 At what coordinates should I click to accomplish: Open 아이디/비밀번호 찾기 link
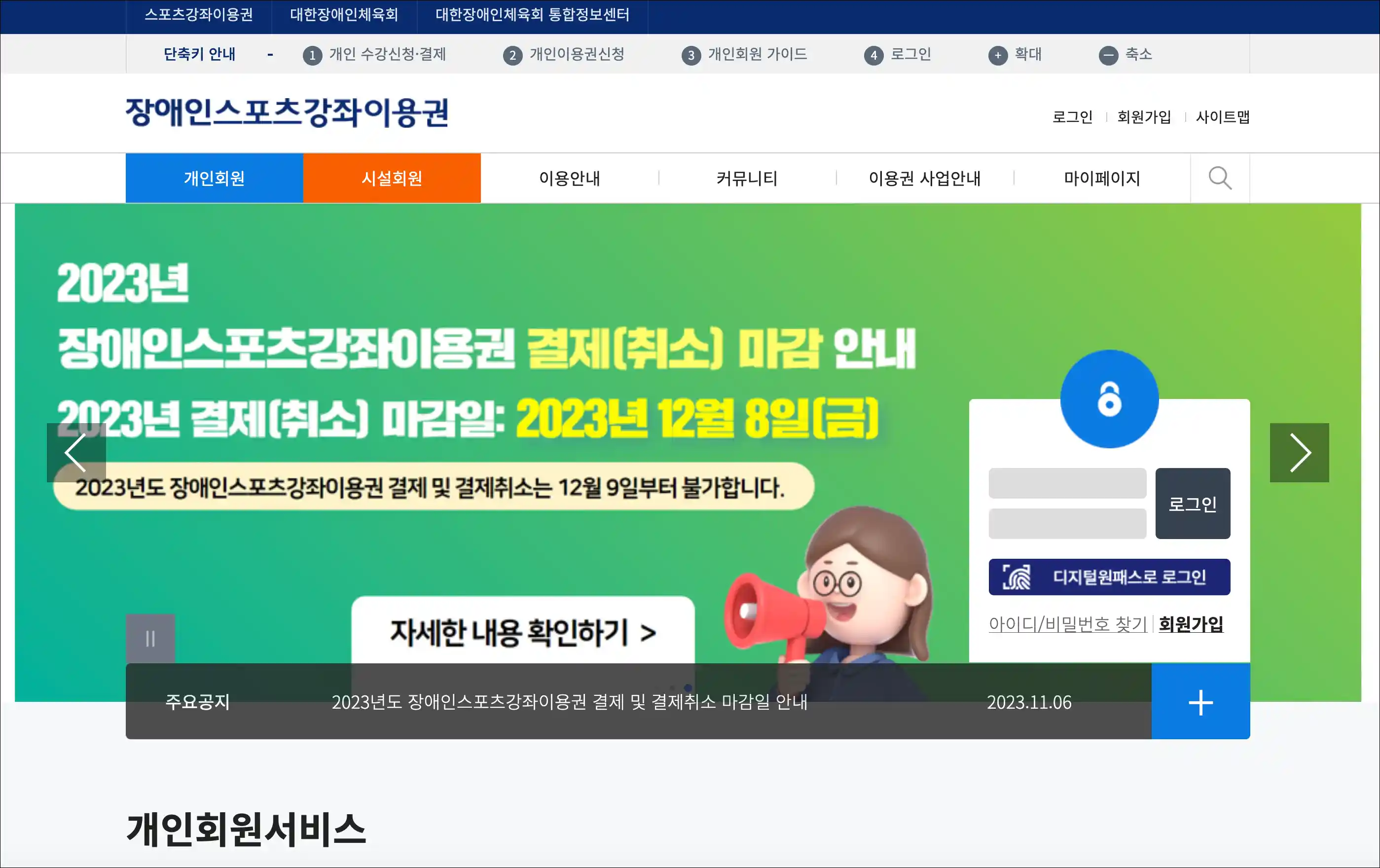1068,623
